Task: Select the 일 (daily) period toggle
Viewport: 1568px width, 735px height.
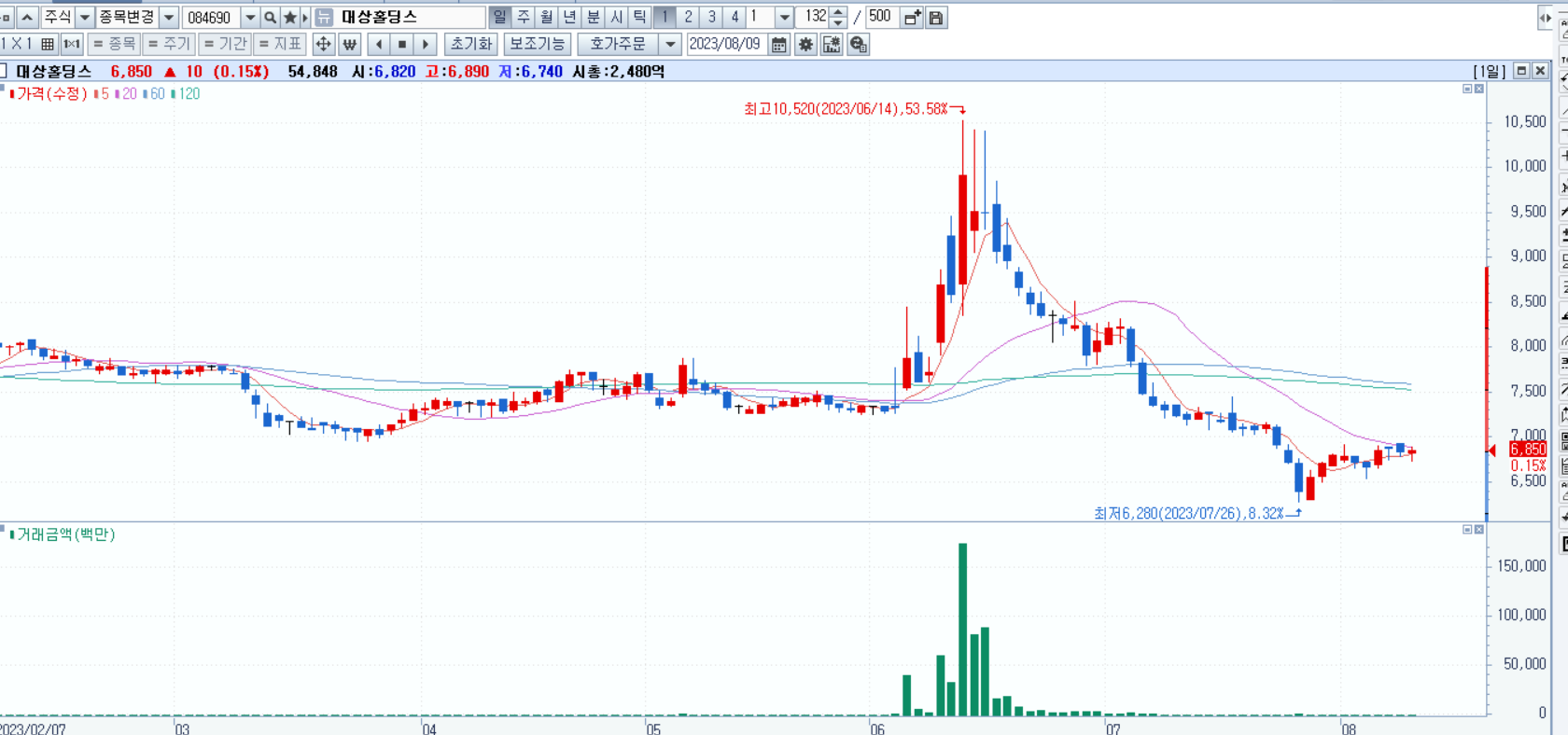Action: click(499, 17)
